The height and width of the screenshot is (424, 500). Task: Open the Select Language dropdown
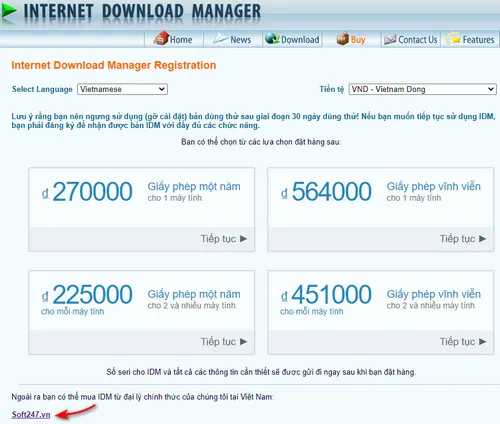point(122,89)
